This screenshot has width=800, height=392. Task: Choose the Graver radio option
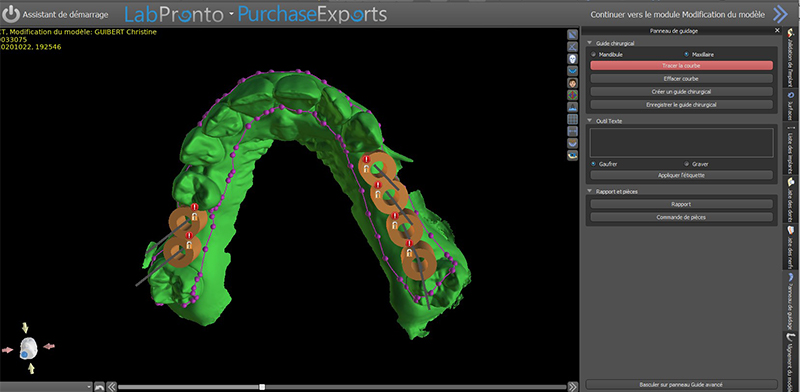pos(687,164)
